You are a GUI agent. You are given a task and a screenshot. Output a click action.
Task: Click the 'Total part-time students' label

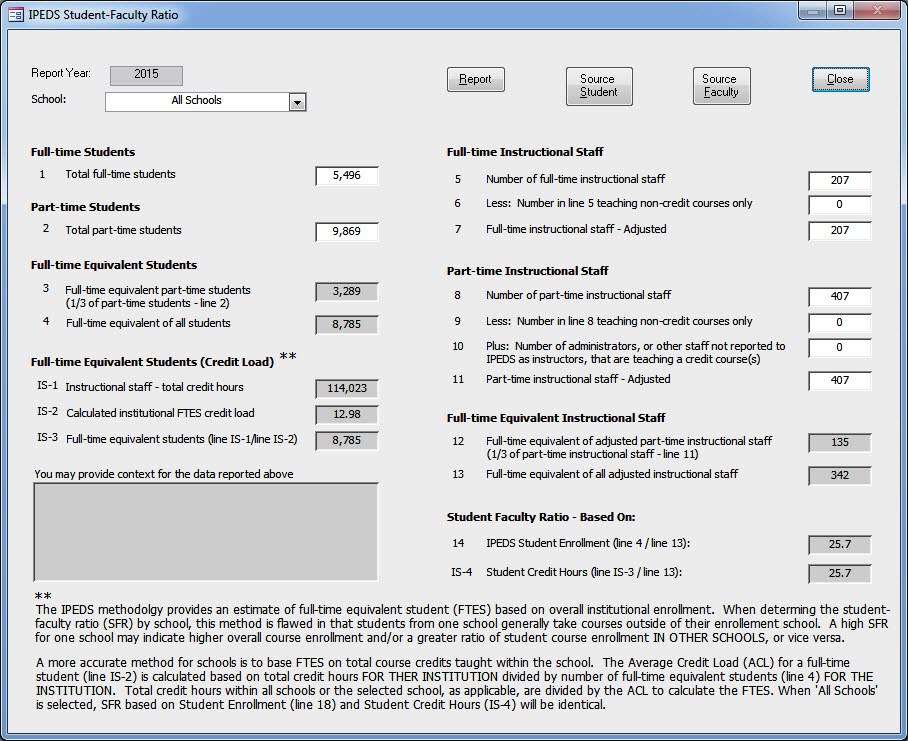pyautogui.click(x=123, y=230)
